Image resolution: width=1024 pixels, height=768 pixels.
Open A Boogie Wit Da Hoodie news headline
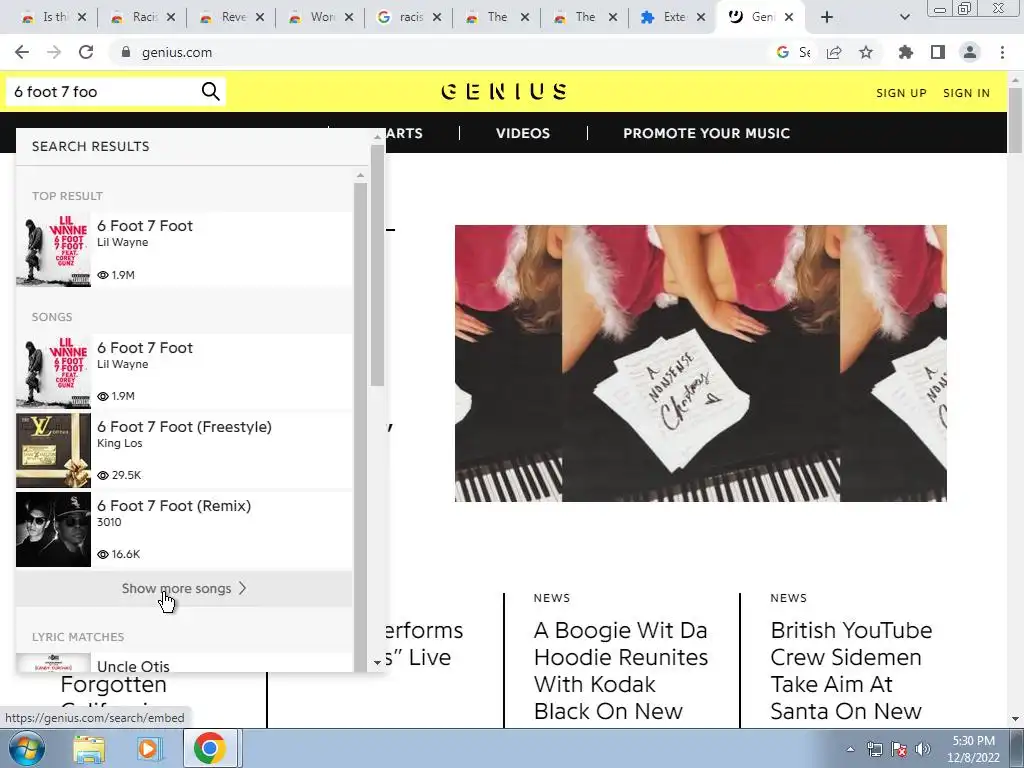coord(620,671)
